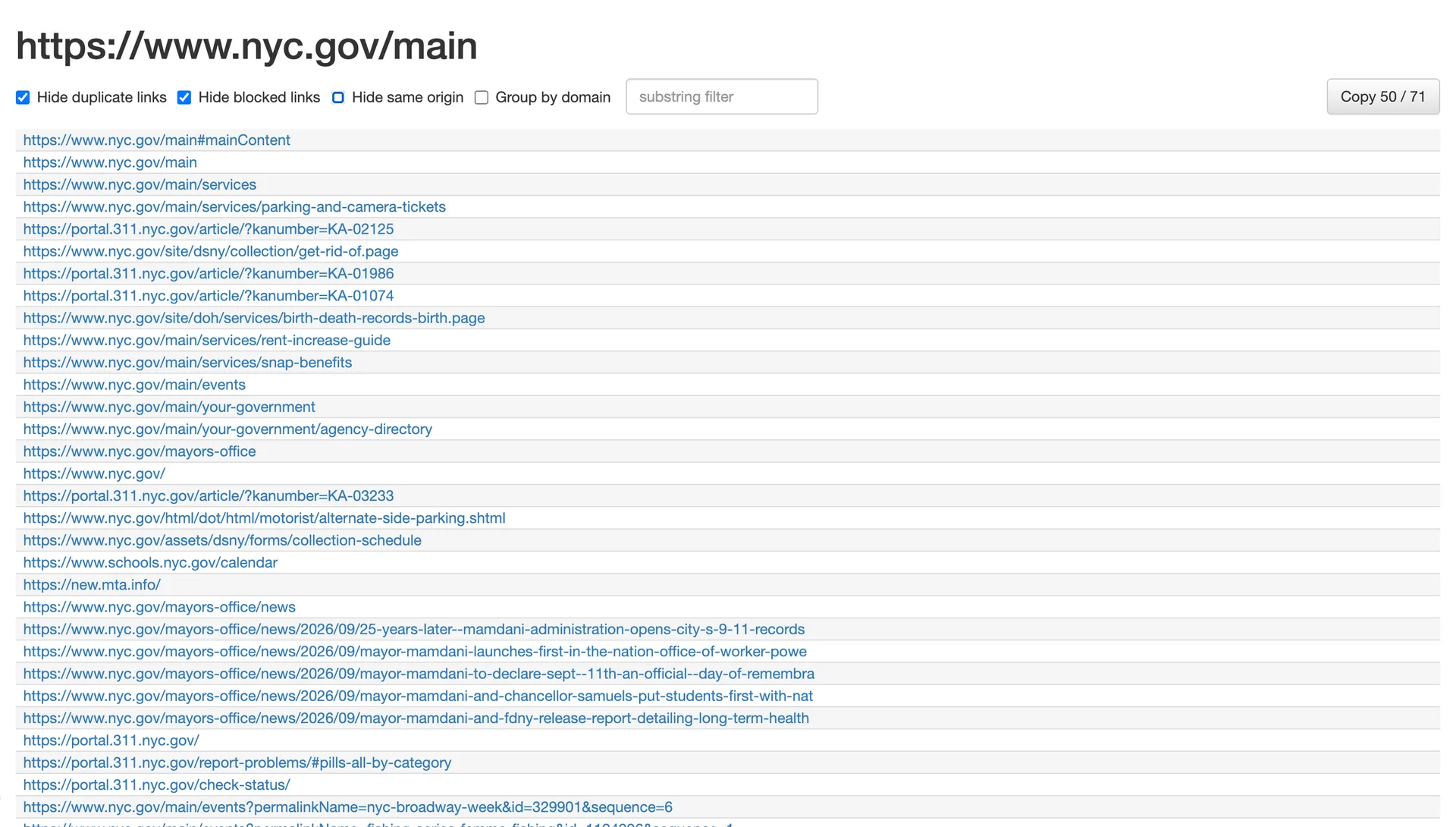Enable the Group by domain checkbox

pos(482,97)
